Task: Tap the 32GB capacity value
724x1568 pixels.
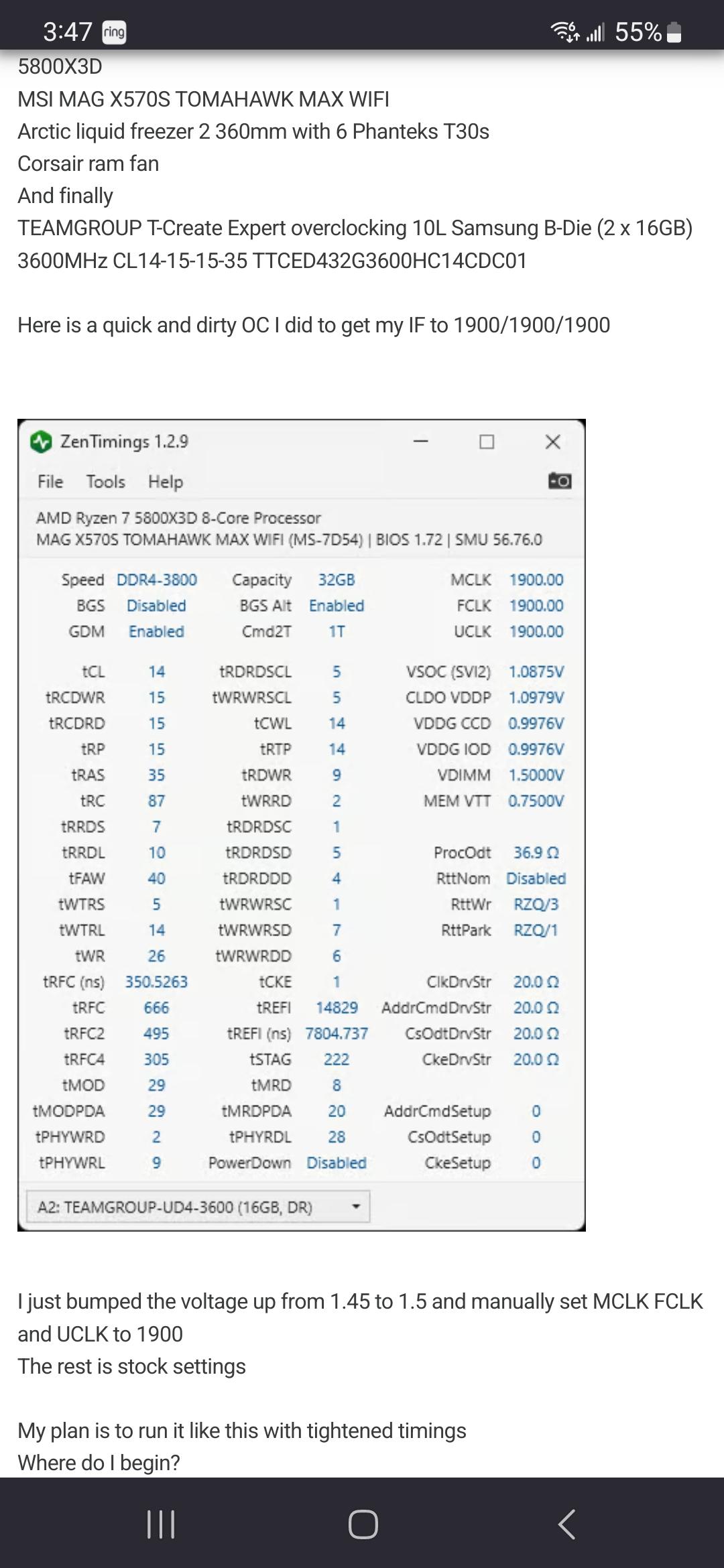Action: [x=337, y=580]
